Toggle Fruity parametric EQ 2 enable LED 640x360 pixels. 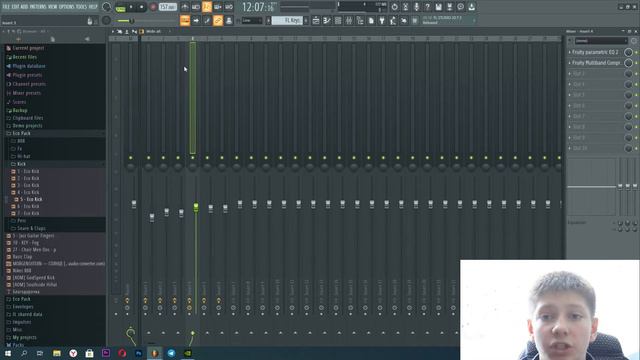pos(636,52)
